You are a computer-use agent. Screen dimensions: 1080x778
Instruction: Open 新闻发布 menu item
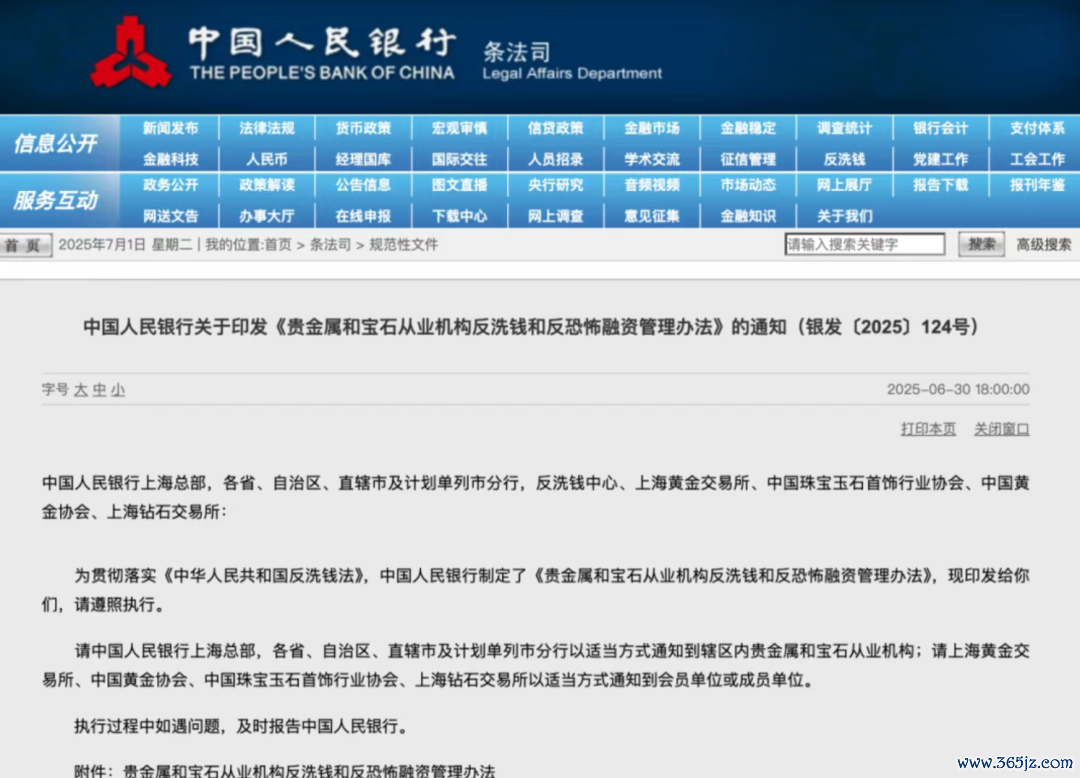(170, 128)
